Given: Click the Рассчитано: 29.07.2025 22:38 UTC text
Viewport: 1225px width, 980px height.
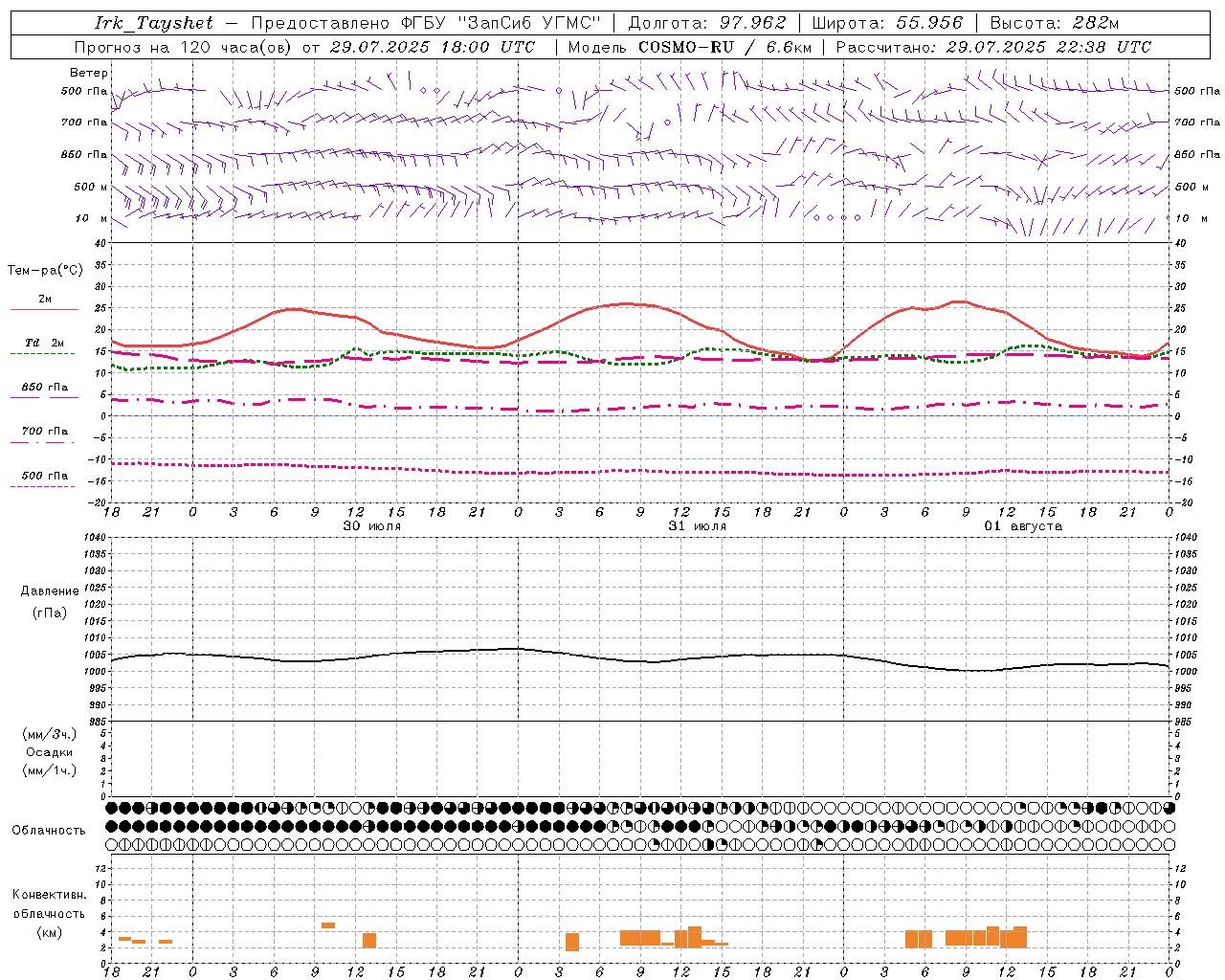Looking at the screenshot, I should [993, 47].
